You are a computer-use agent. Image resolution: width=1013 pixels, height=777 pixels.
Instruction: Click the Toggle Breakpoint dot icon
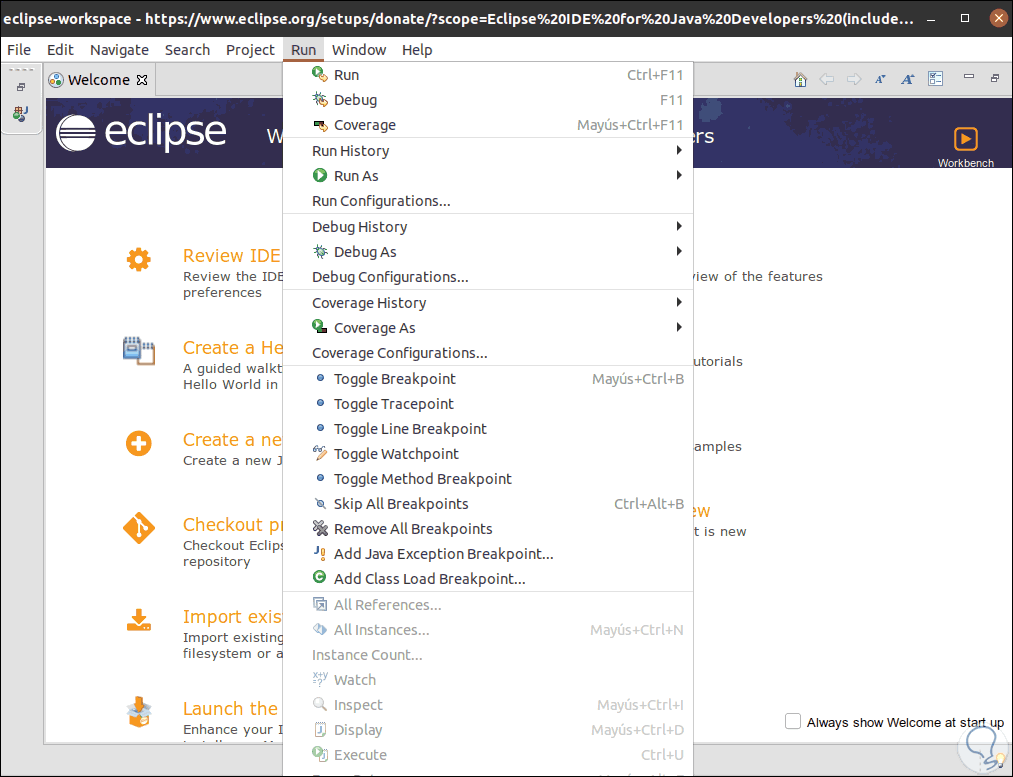tap(320, 378)
